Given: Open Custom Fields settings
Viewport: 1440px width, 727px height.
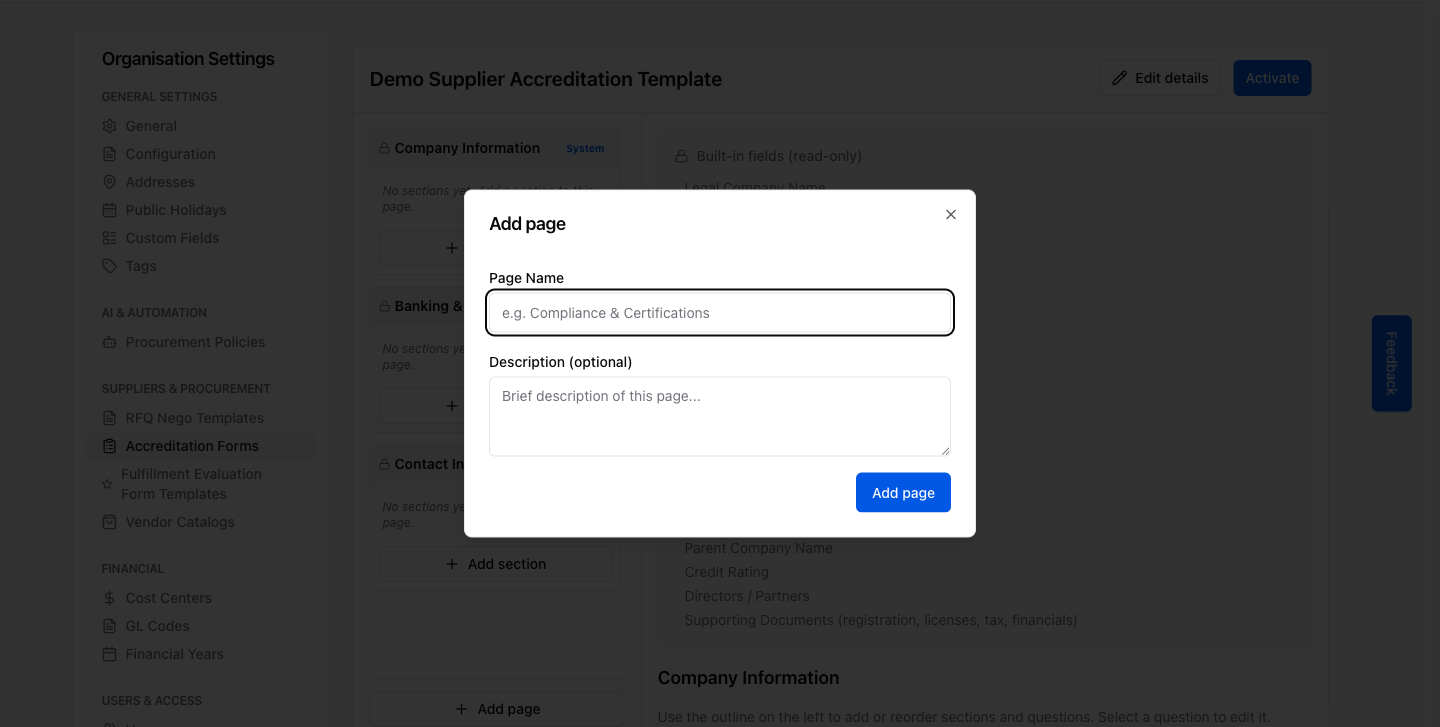Looking at the screenshot, I should click(x=172, y=238).
